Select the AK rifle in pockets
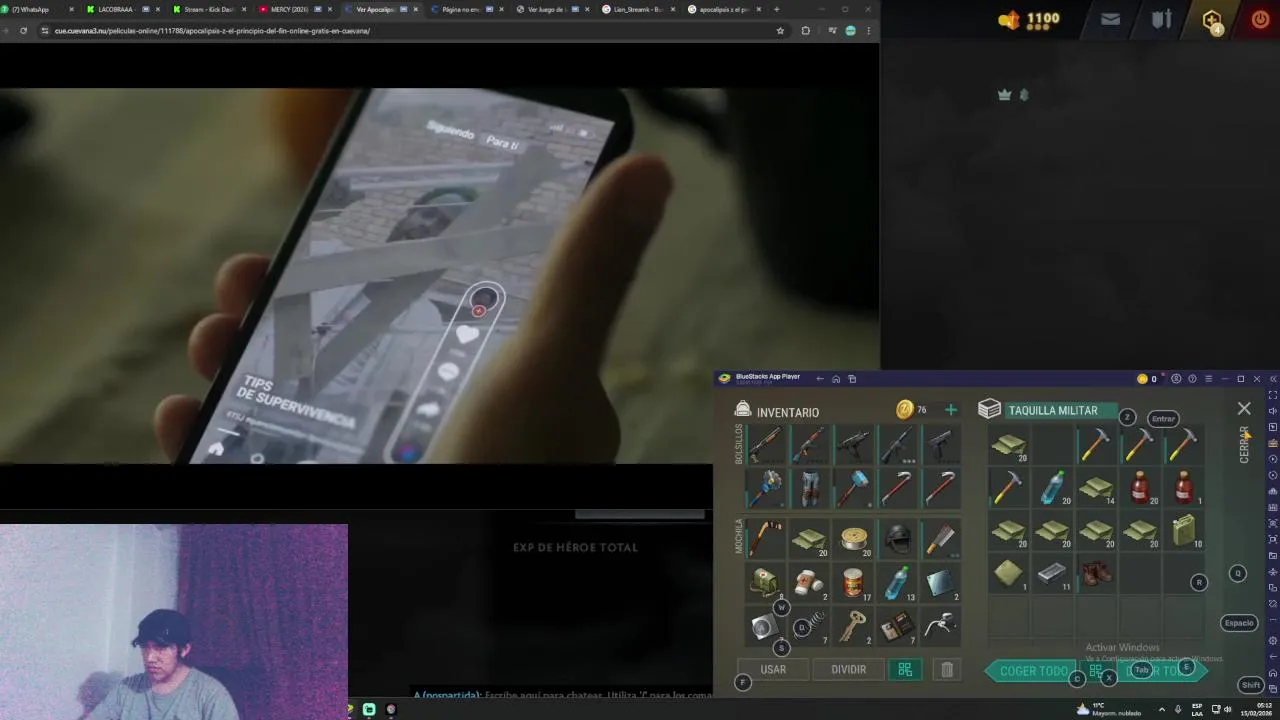The image size is (1280, 720). (809, 444)
